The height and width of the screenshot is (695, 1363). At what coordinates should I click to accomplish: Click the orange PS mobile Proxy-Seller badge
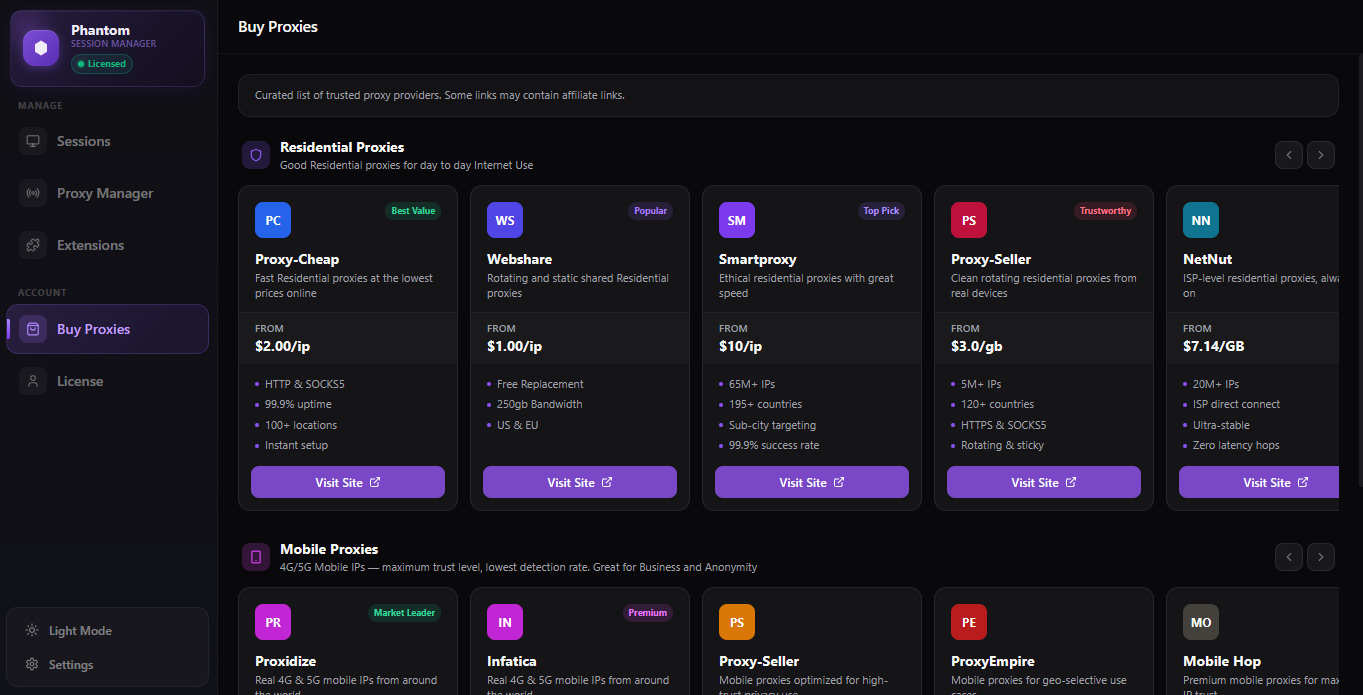737,622
